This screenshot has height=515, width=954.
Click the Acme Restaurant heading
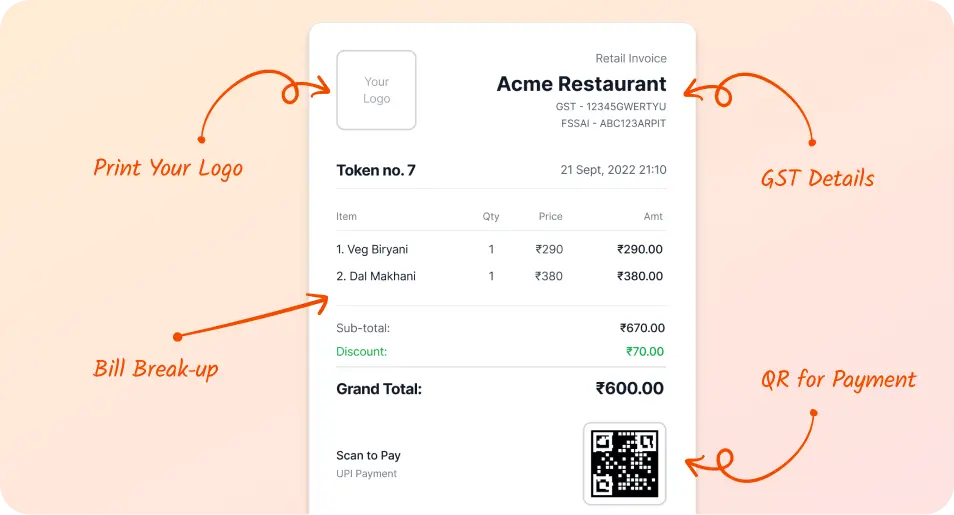pos(581,84)
